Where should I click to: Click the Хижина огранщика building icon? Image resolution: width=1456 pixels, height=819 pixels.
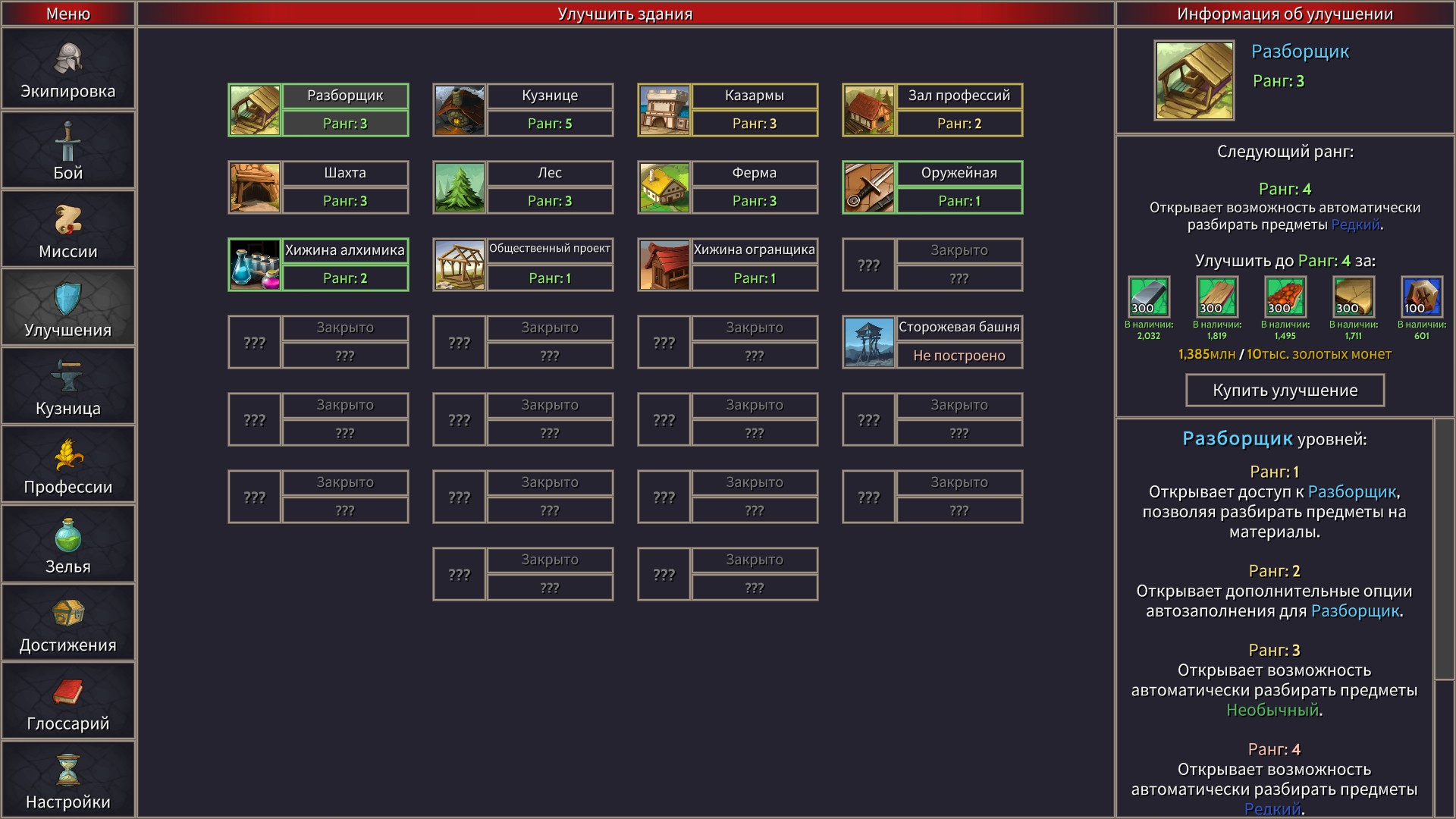pyautogui.click(x=664, y=265)
